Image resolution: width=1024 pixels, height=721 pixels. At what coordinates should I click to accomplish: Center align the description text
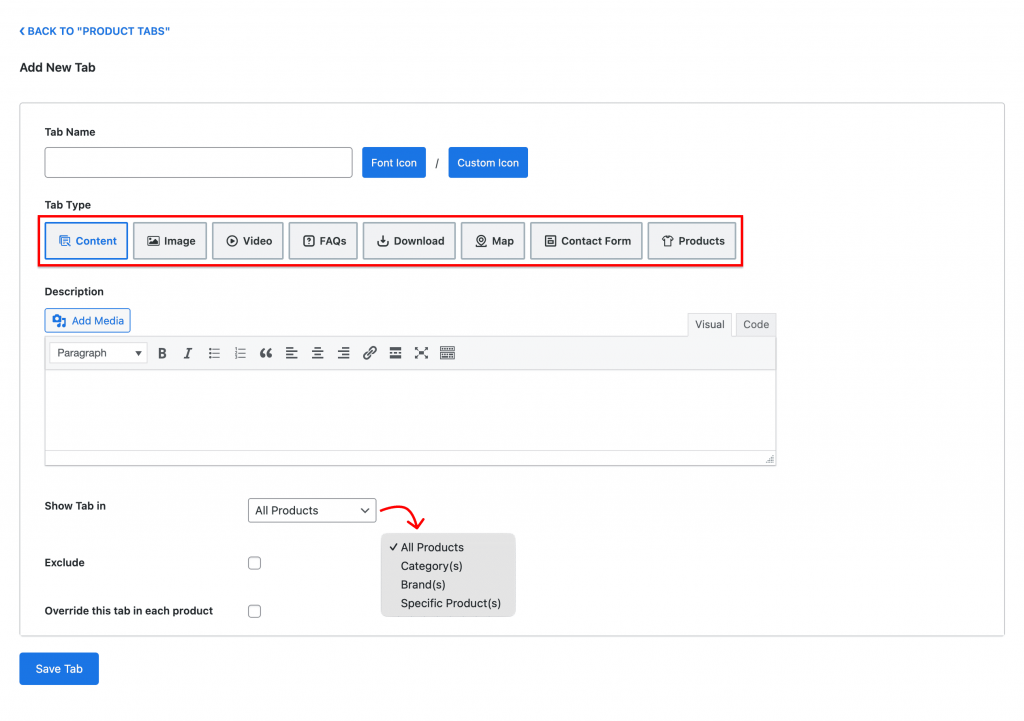[318, 353]
